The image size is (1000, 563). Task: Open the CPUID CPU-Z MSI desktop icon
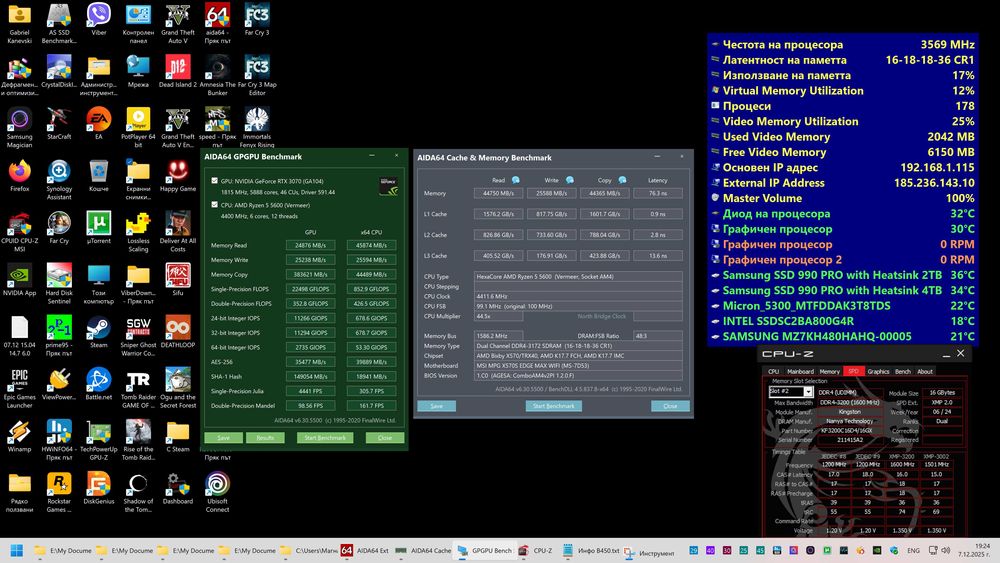(19, 233)
